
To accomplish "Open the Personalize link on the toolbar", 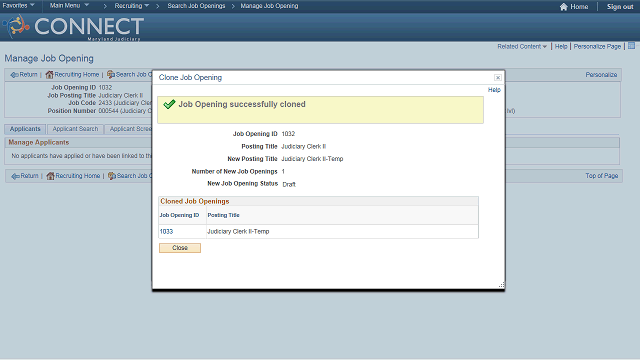I will point(601,75).
